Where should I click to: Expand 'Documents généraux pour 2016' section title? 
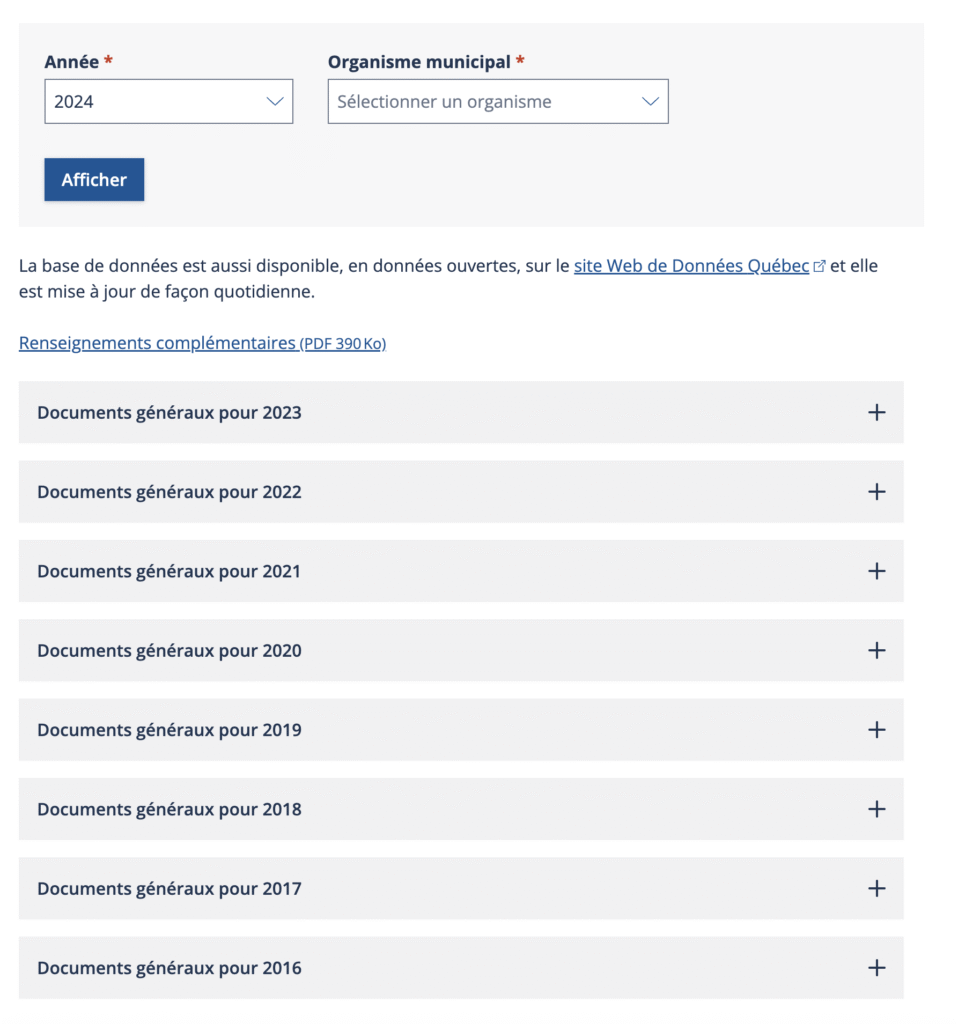[169, 968]
